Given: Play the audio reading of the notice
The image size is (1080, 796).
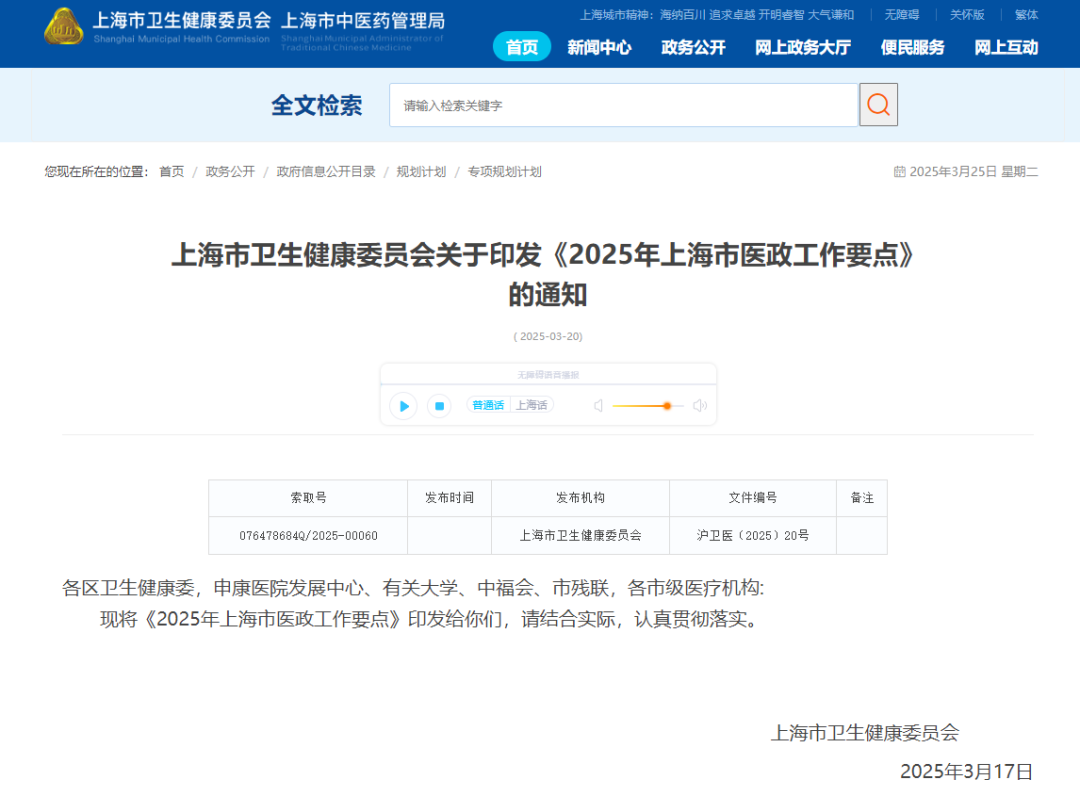Looking at the screenshot, I should [404, 406].
